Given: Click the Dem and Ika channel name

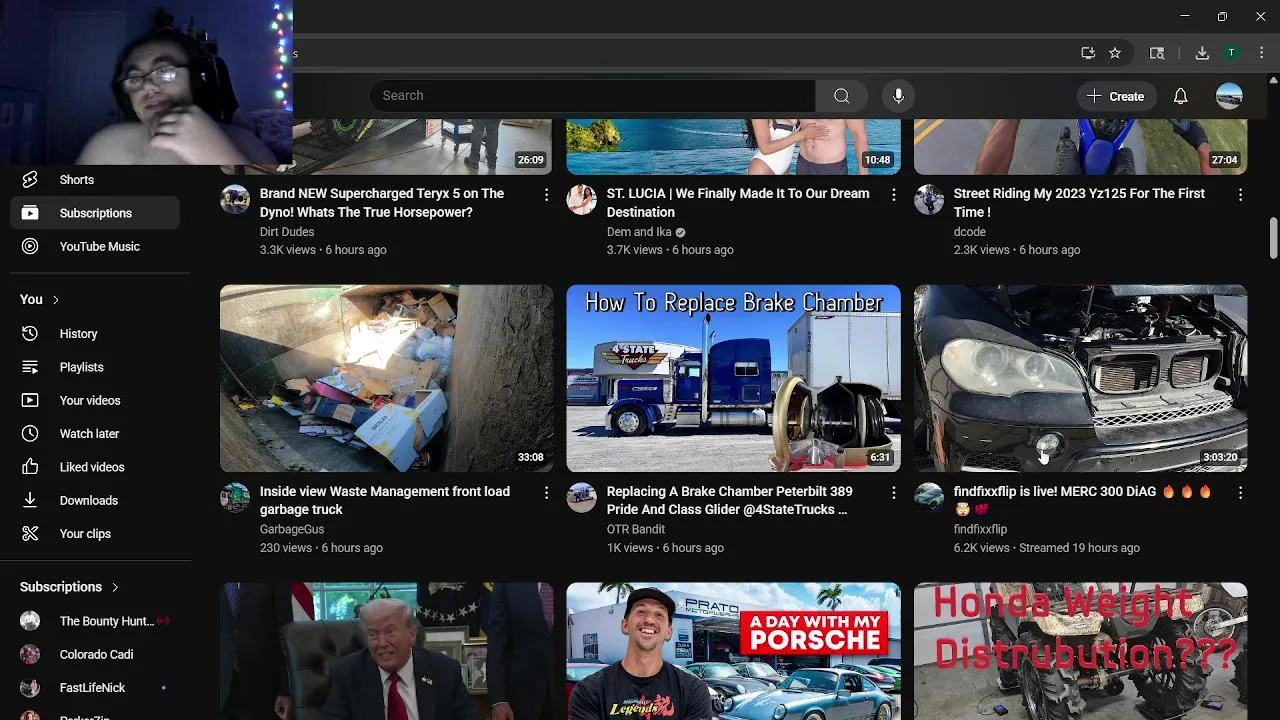Looking at the screenshot, I should pos(639,232).
